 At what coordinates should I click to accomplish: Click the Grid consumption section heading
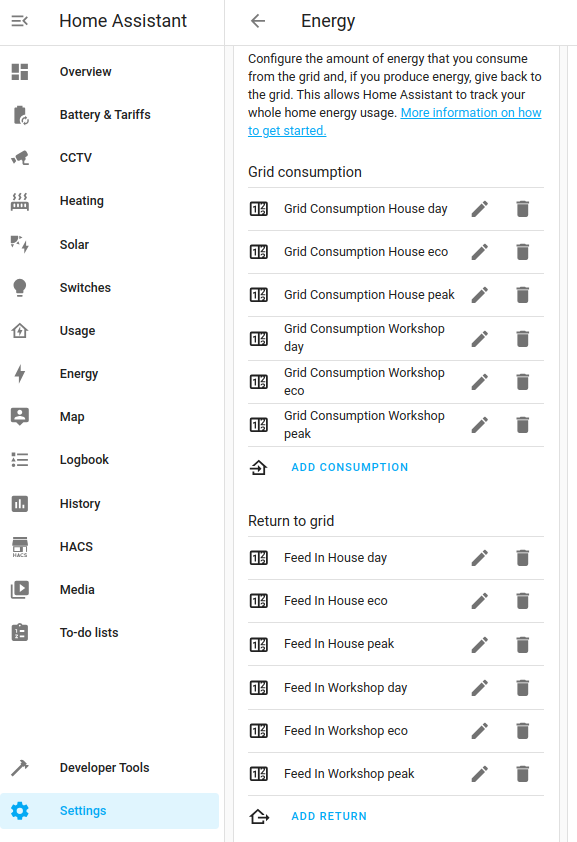(305, 172)
